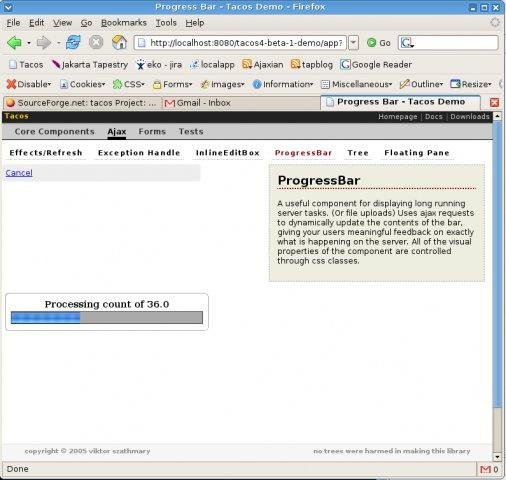This screenshot has height=480, width=506.
Task: Click the scrollbar up arrow
Action: coord(497,116)
